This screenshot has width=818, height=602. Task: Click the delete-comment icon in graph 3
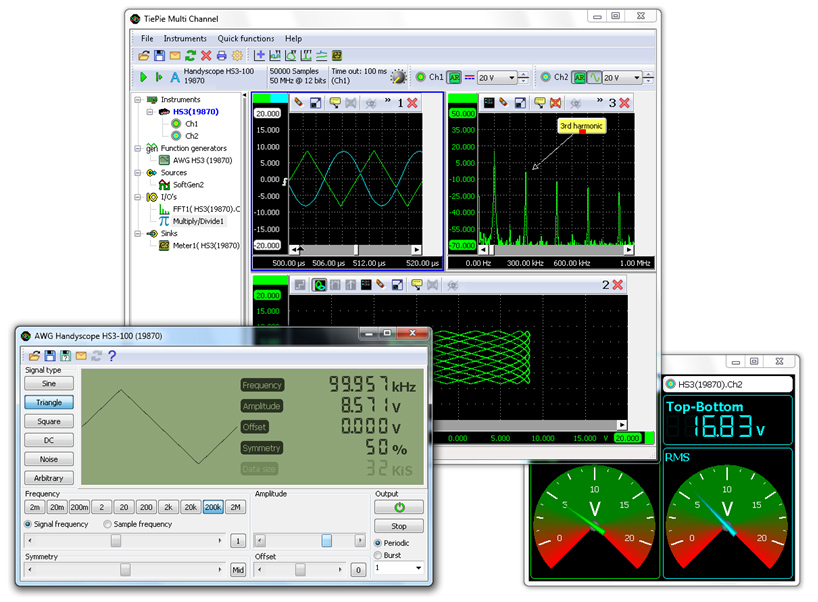(x=556, y=103)
